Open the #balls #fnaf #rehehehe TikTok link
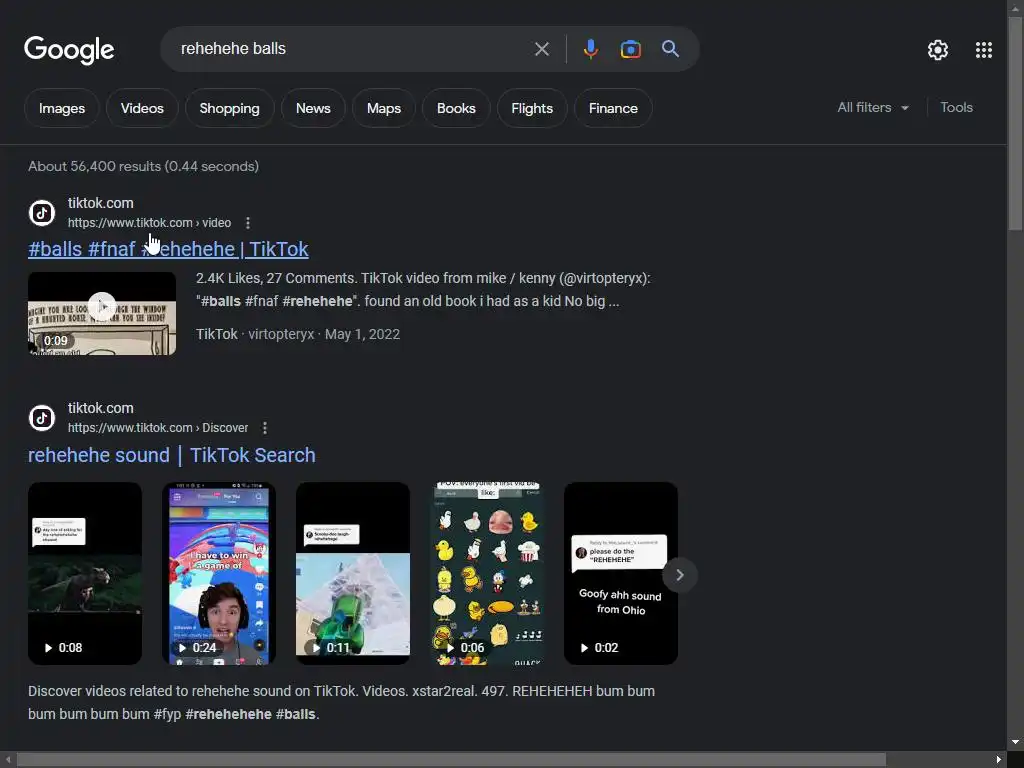 [x=168, y=249]
